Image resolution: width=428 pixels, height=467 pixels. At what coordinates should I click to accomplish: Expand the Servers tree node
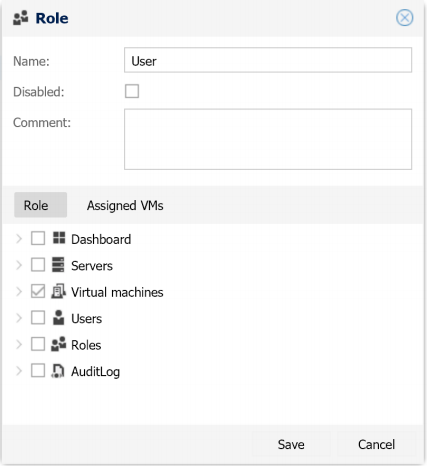(19, 265)
